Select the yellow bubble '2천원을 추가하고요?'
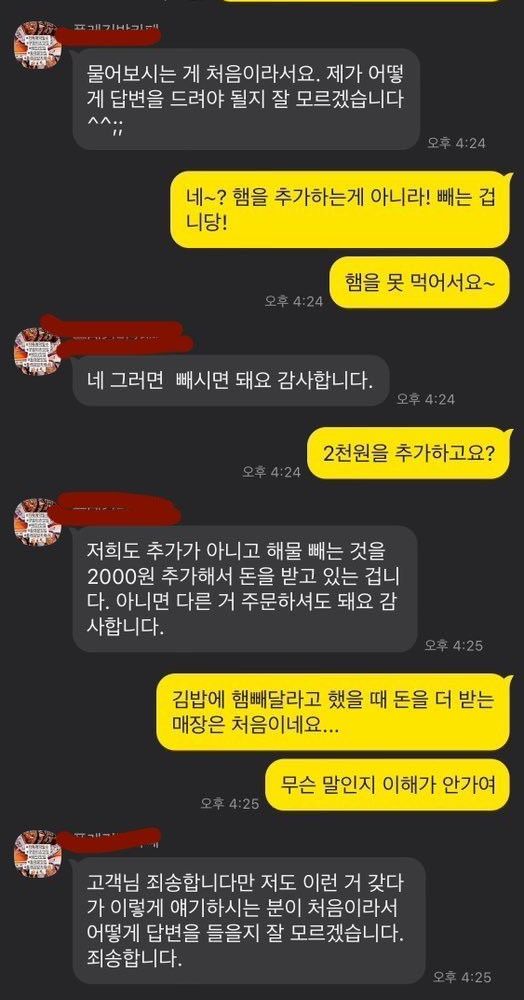524x1000 pixels. (x=410, y=454)
